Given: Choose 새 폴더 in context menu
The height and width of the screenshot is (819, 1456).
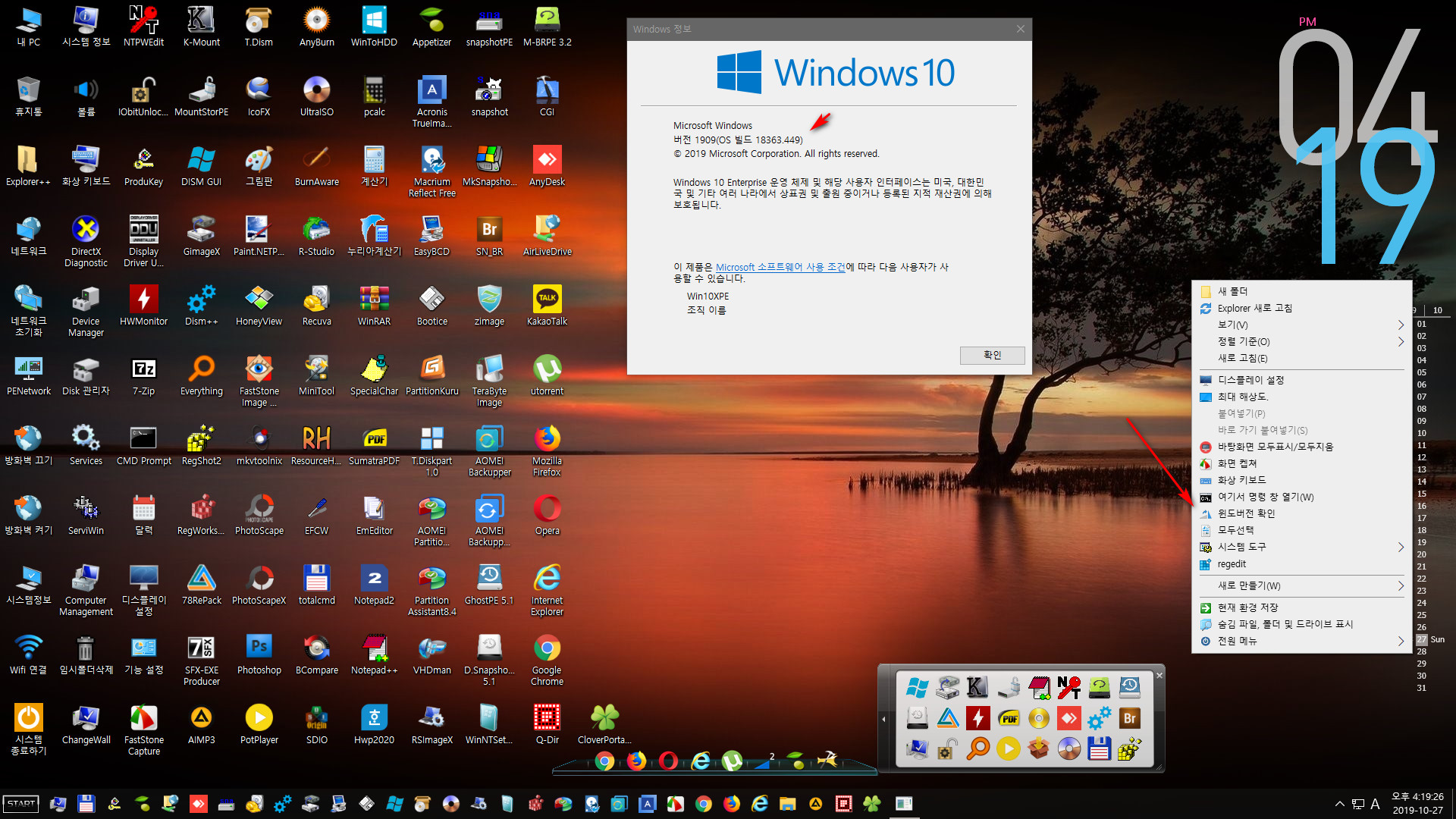Looking at the screenshot, I should pos(1301,291).
